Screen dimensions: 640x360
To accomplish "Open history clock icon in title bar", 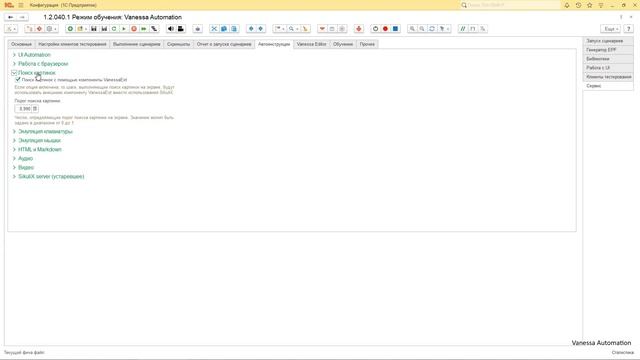I will click(578, 5).
